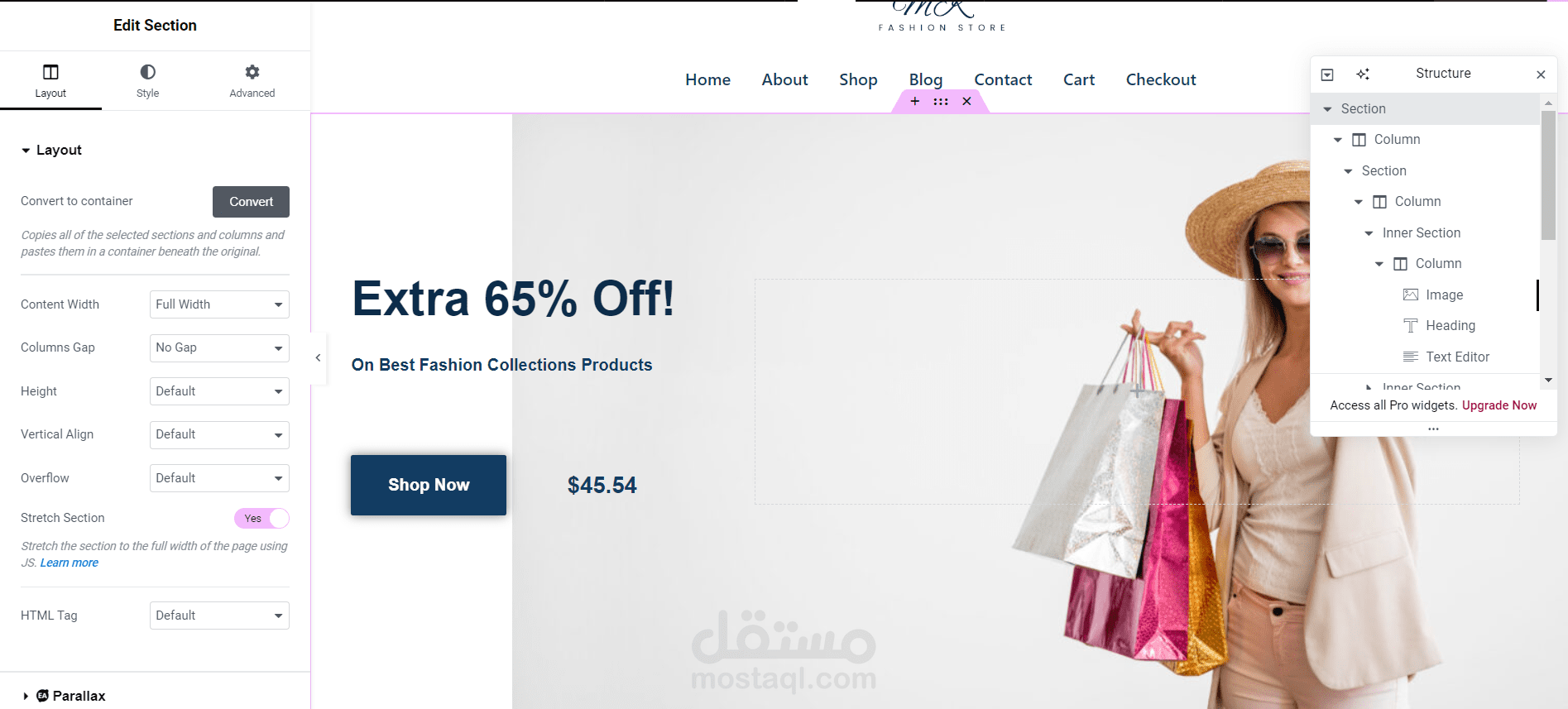
Task: Open the Columns Gap dropdown
Action: 219,347
